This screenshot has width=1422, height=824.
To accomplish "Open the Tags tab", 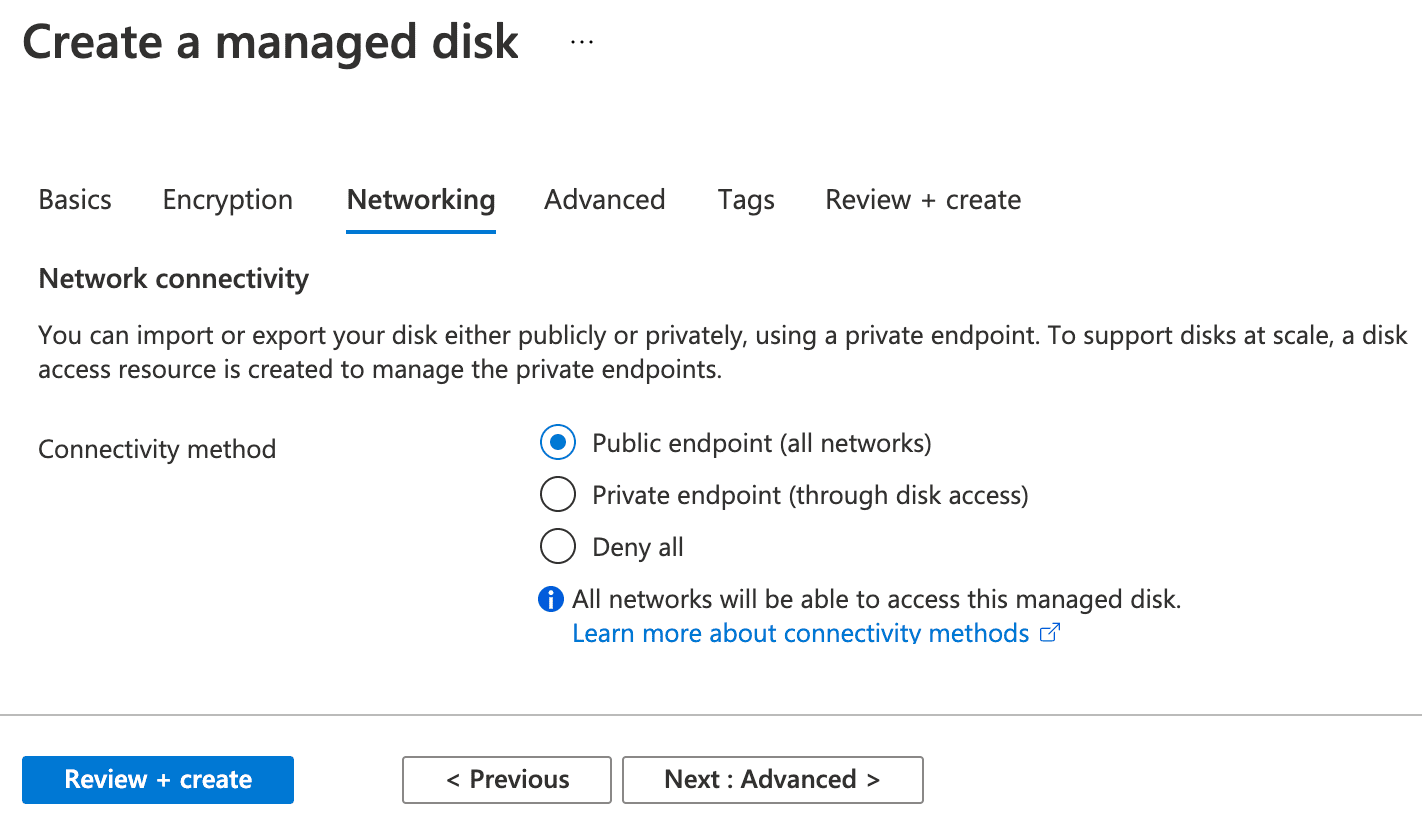I will click(745, 199).
